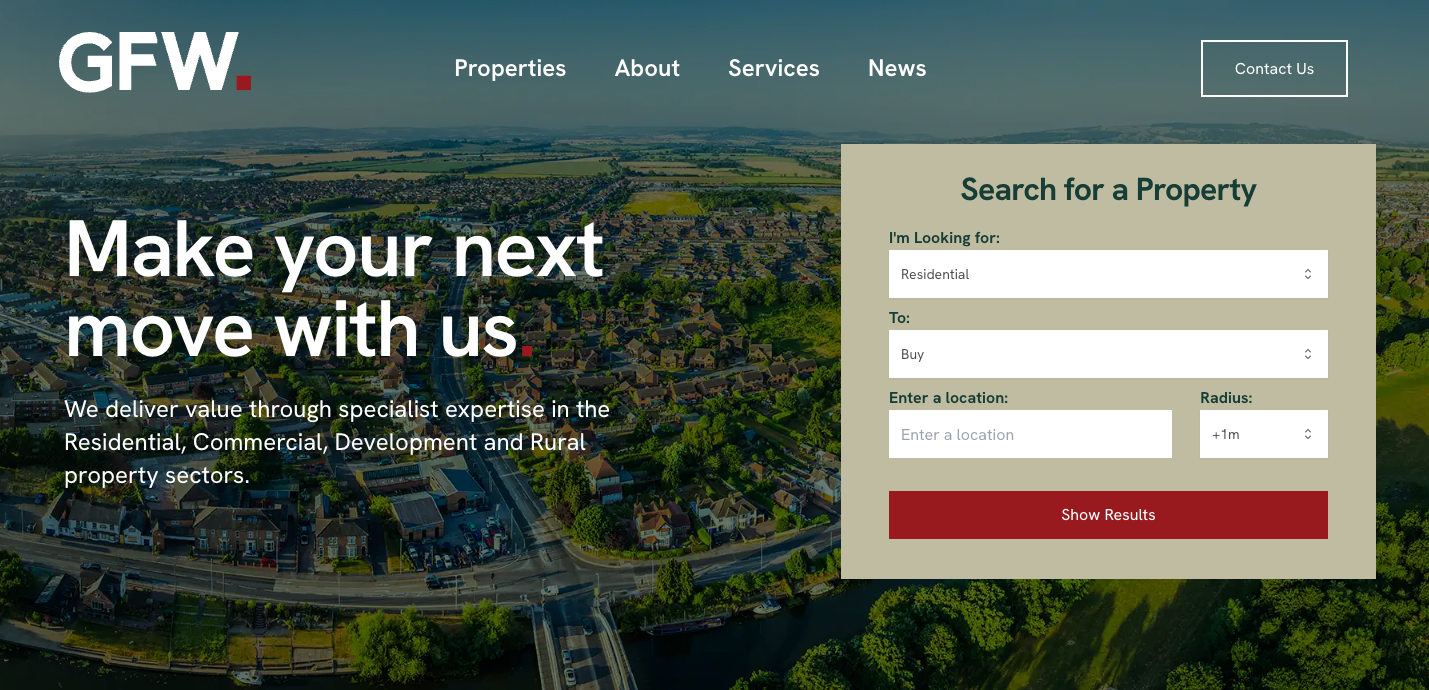The height and width of the screenshot is (690, 1429).
Task: Click the up-down arrows in the Residential field
Action: (1307, 274)
